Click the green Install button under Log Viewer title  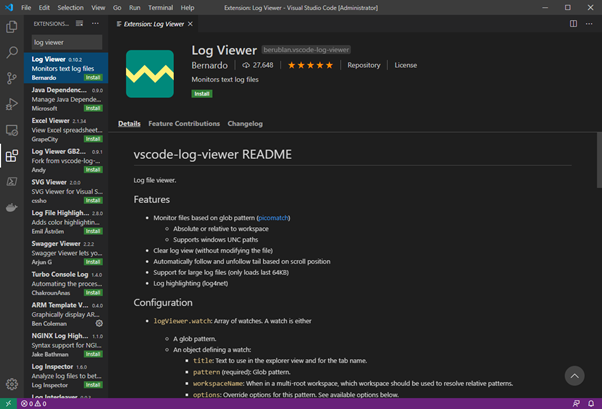pos(202,93)
